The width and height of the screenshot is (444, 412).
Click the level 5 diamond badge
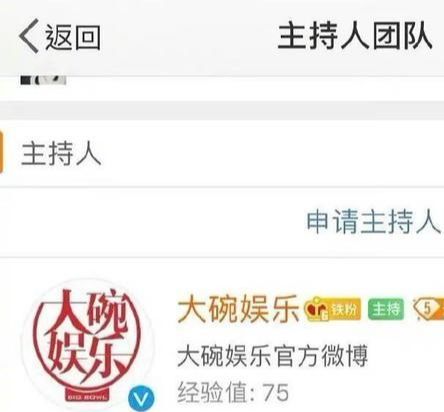pyautogui.click(x=428, y=309)
